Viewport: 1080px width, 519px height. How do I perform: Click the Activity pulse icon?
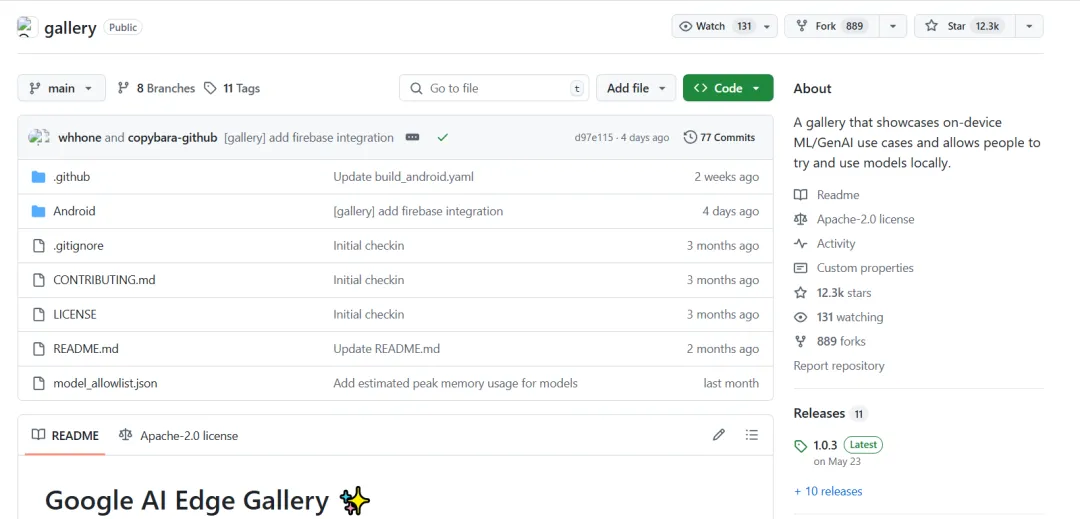tap(800, 244)
